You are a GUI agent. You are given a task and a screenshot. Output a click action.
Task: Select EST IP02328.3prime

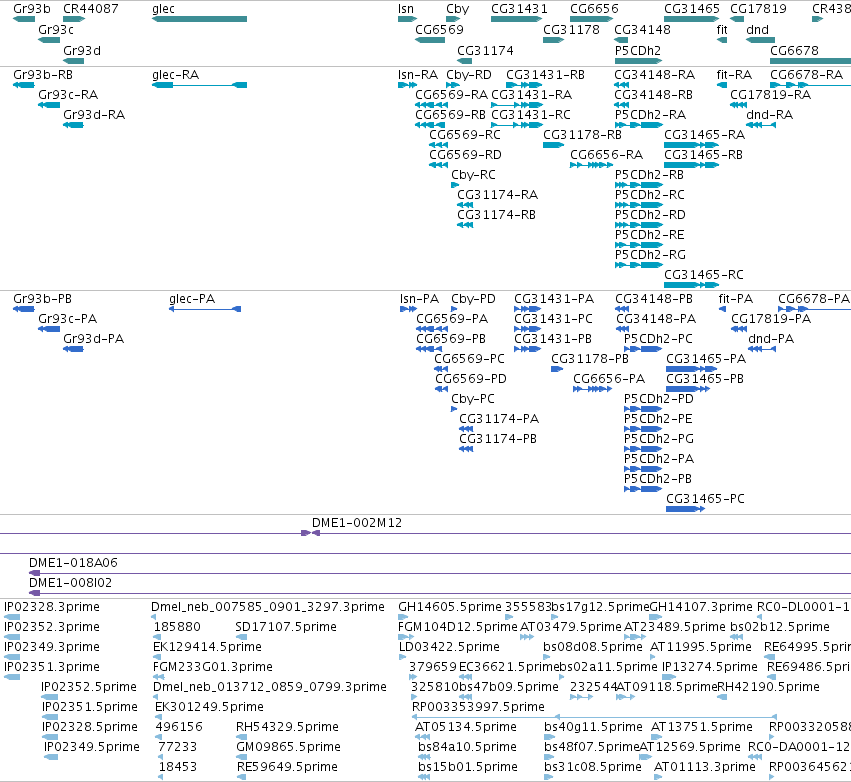(52, 607)
